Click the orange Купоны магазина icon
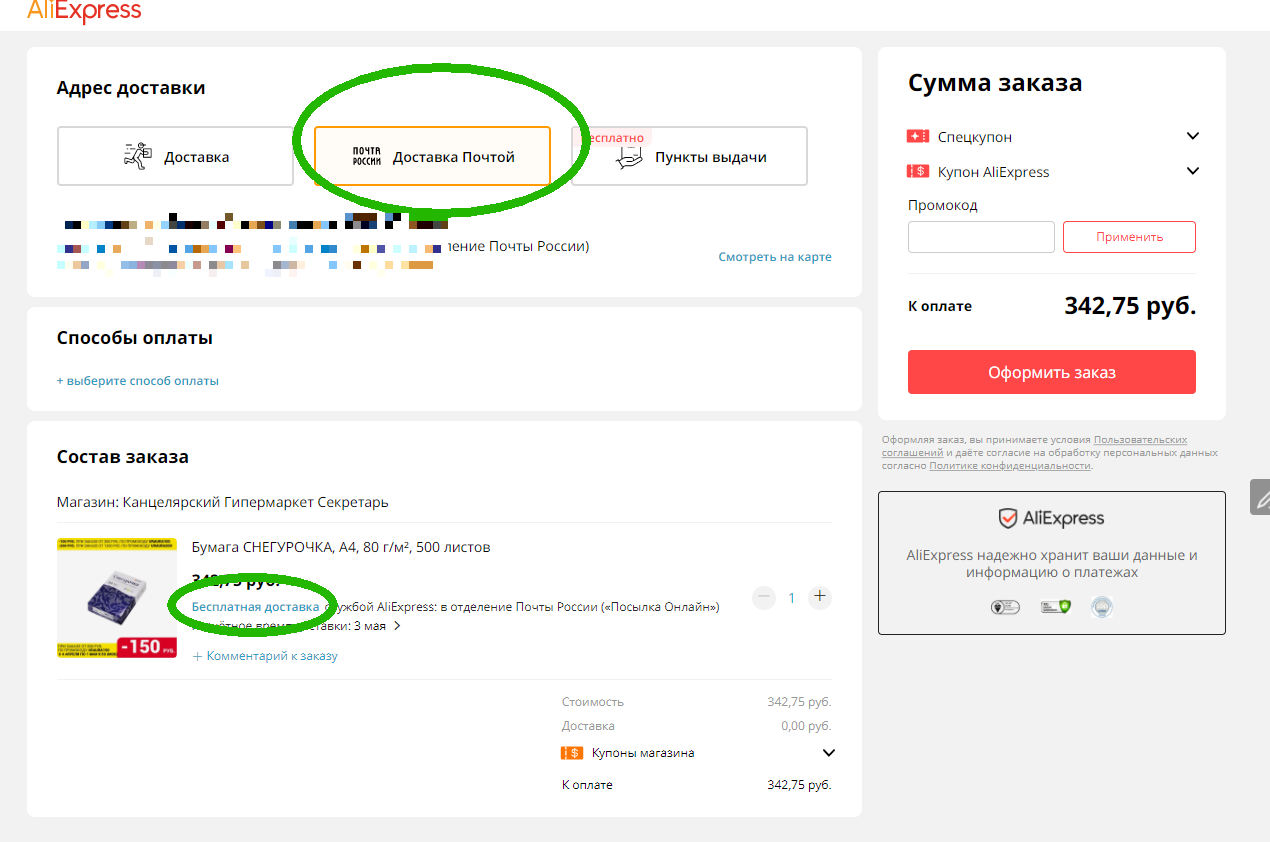1270x842 pixels. [572, 753]
